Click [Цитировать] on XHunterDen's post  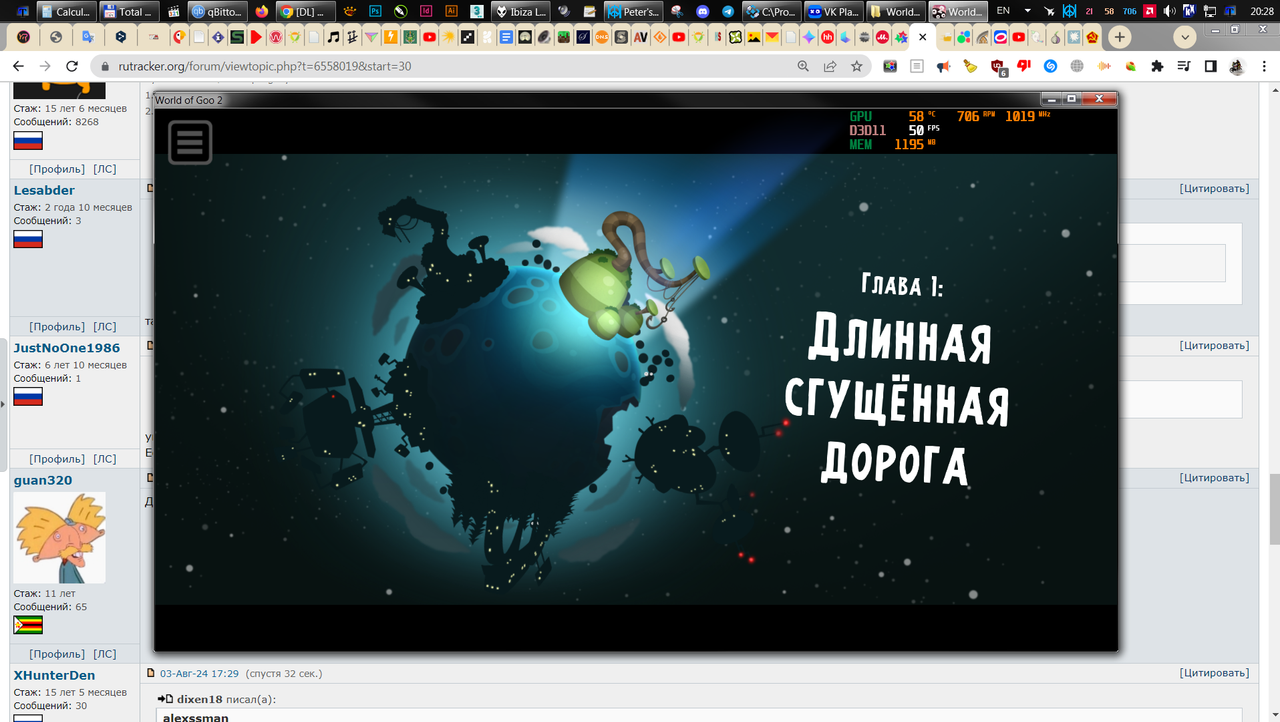(x=1214, y=673)
